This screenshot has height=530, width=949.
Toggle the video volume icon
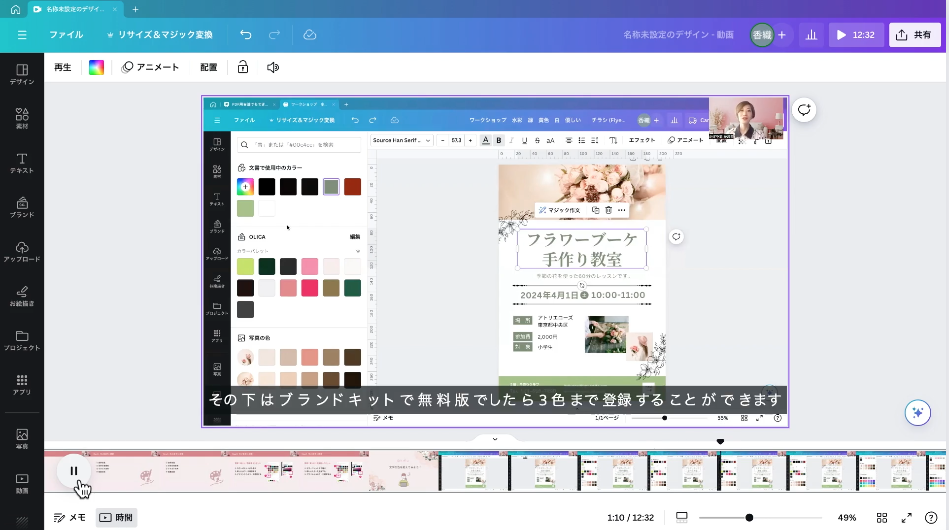[x=273, y=67]
